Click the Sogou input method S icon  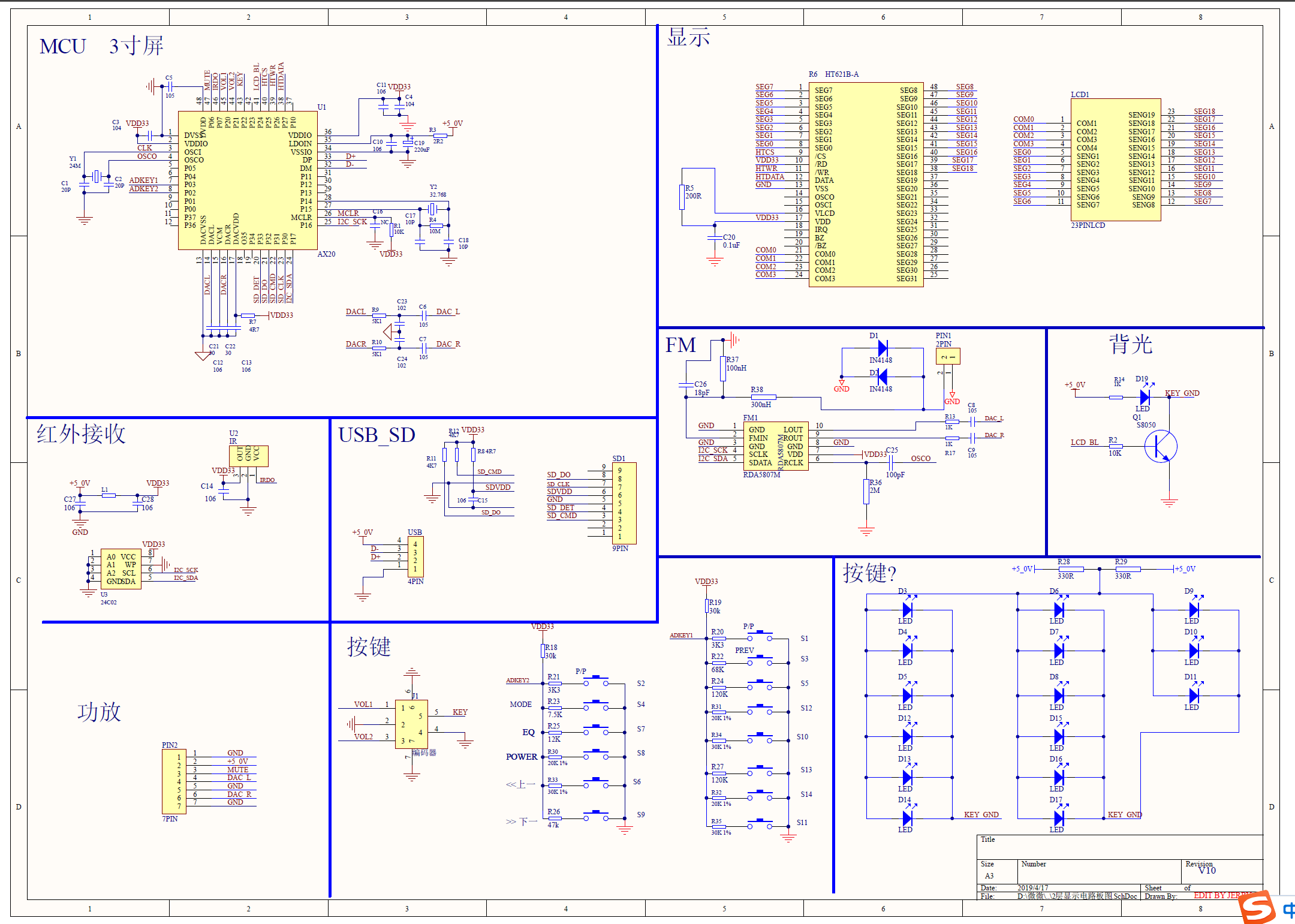point(1257,907)
